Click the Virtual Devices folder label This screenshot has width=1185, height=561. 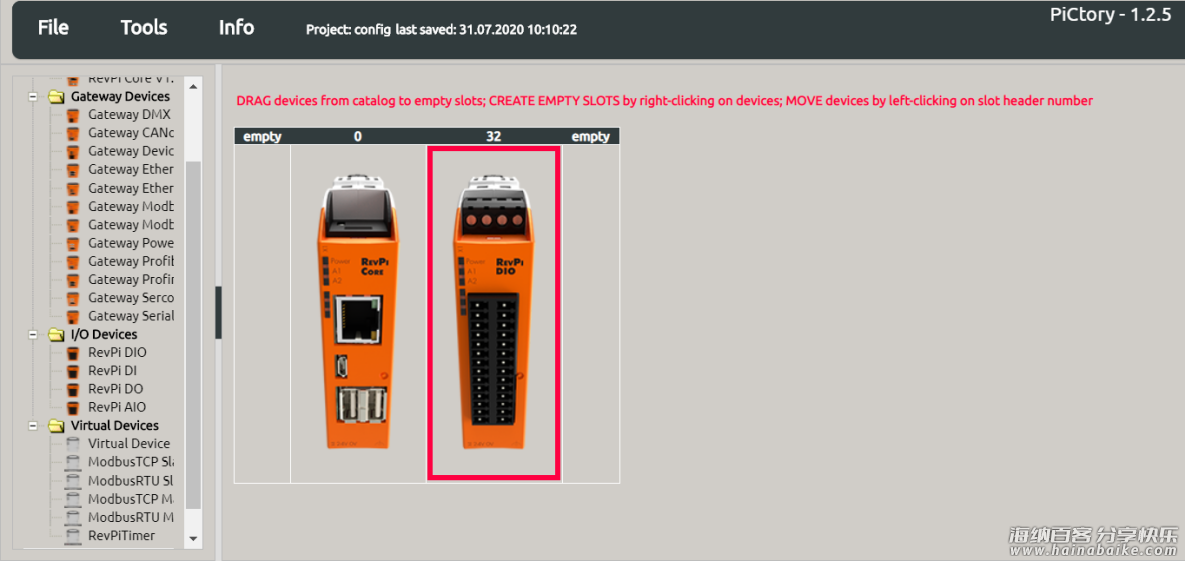tap(115, 426)
